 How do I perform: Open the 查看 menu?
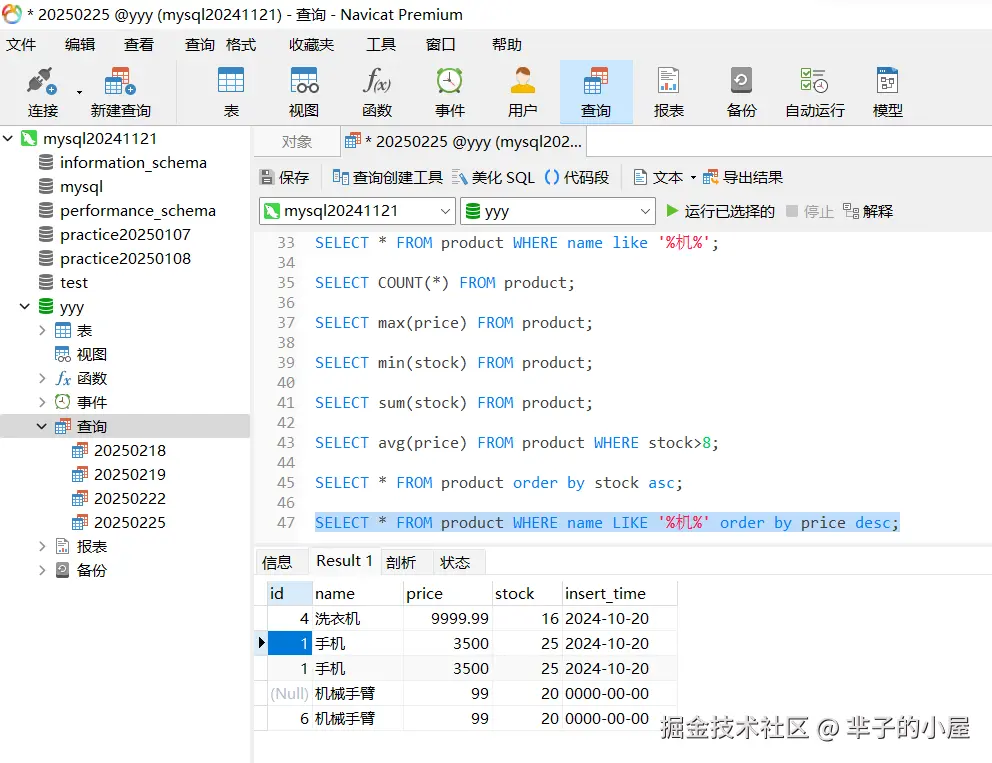click(x=139, y=44)
